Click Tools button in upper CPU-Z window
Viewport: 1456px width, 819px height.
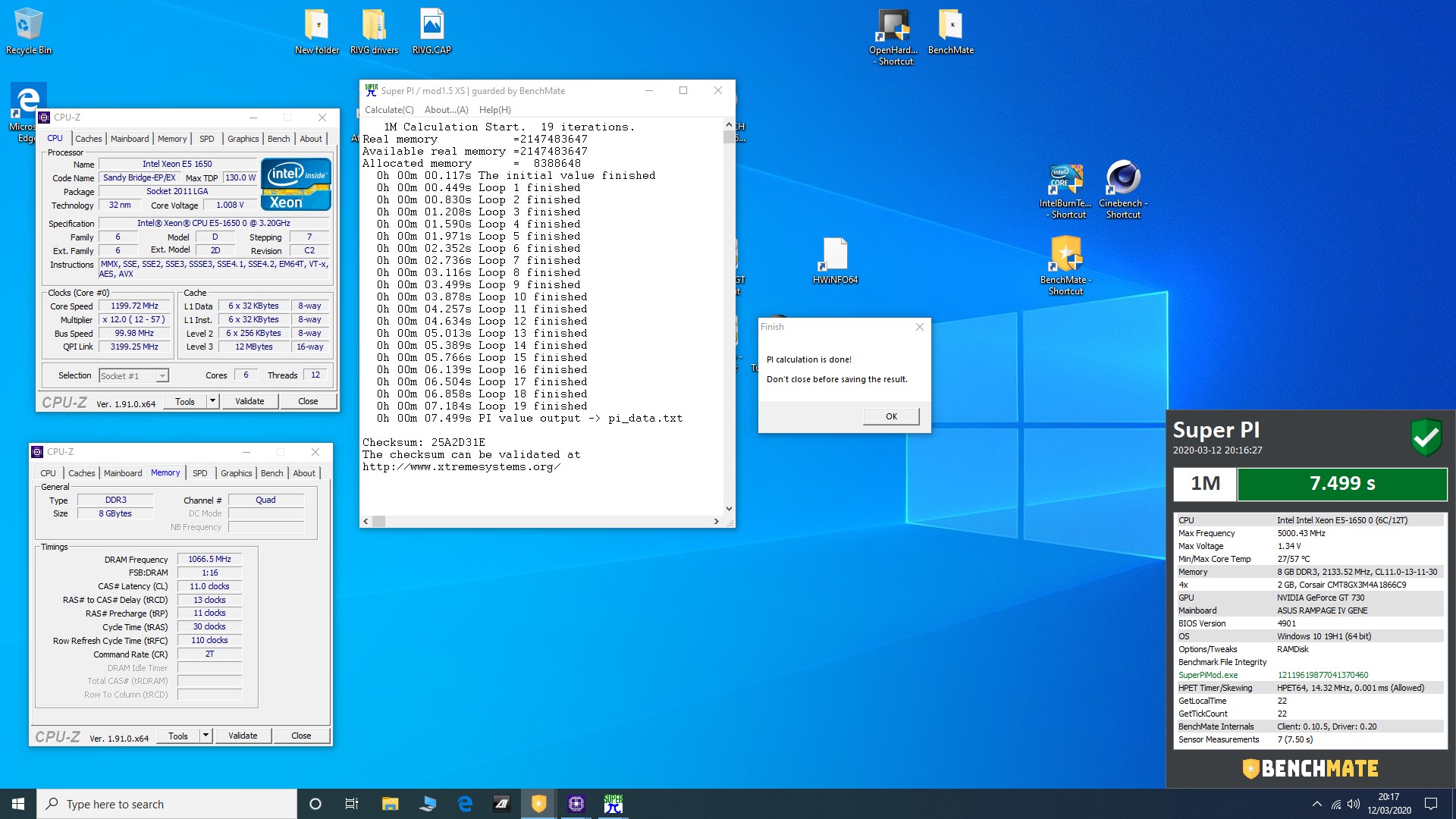tap(185, 401)
